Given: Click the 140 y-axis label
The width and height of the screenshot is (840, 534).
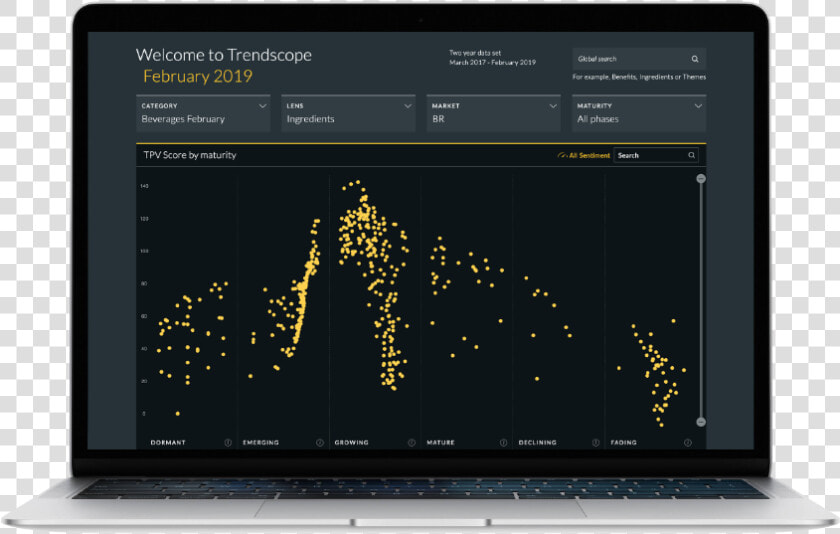Looking at the screenshot, I should pos(144,186).
